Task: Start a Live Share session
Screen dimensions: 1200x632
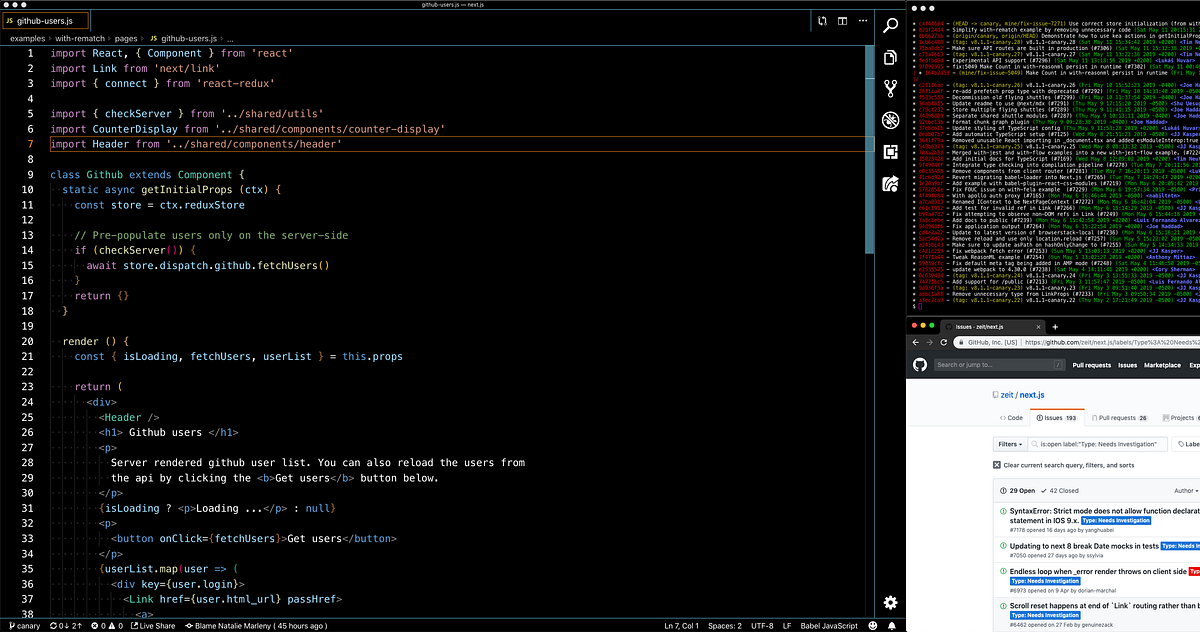Action: point(153,625)
